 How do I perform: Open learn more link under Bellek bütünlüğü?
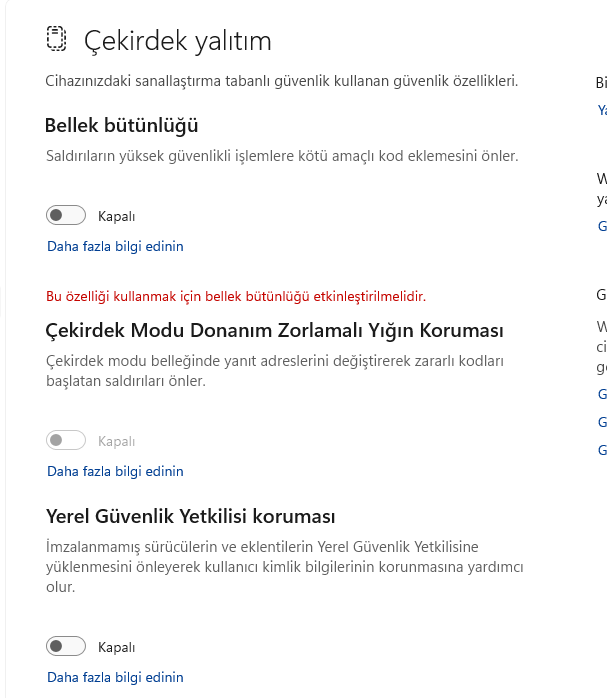[115, 246]
